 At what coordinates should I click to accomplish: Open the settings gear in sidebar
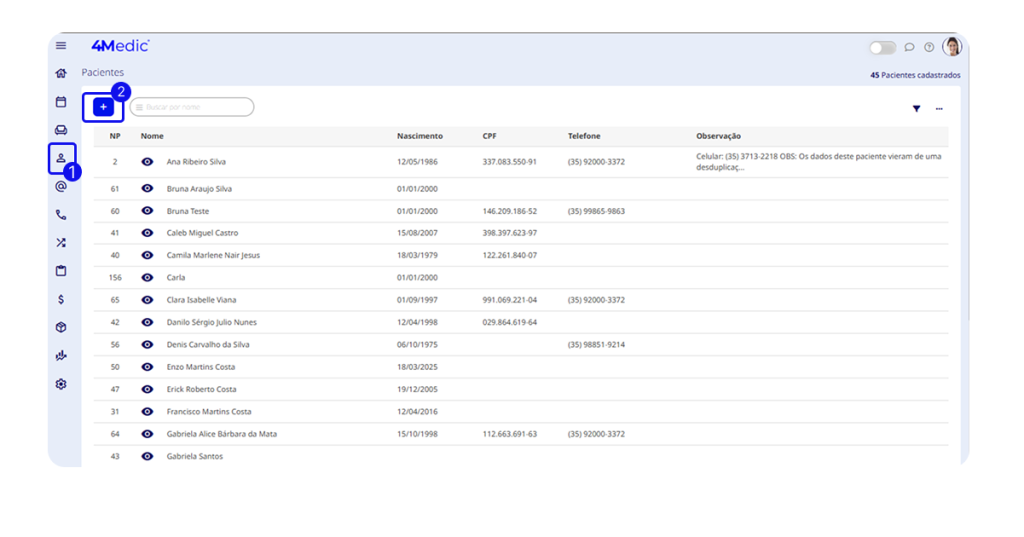coord(61,384)
